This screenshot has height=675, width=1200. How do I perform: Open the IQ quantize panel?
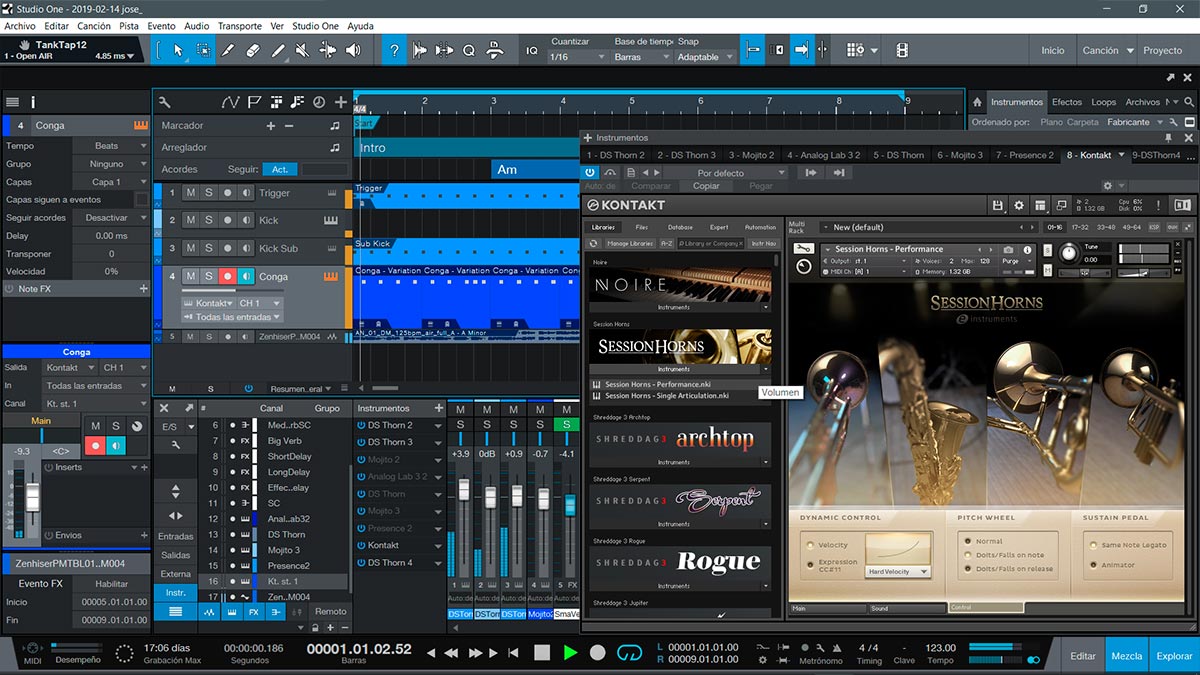click(x=532, y=50)
